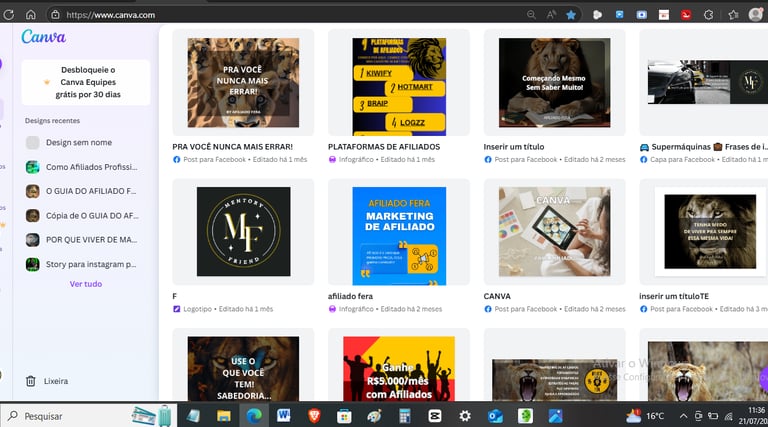This screenshot has width=768, height=427.
Task: Open the Favorites hub star-list icon
Action: (x=733, y=15)
